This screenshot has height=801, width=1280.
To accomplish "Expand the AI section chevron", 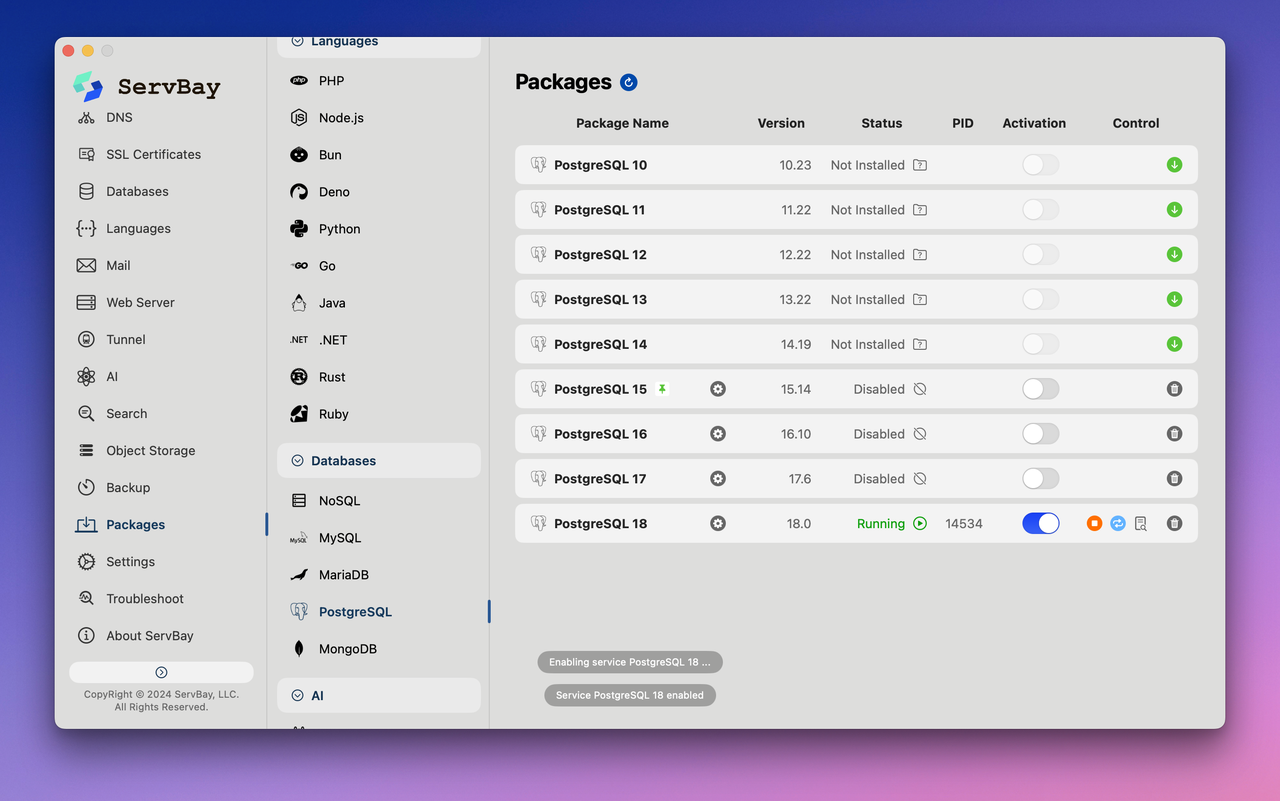I will 297,696.
